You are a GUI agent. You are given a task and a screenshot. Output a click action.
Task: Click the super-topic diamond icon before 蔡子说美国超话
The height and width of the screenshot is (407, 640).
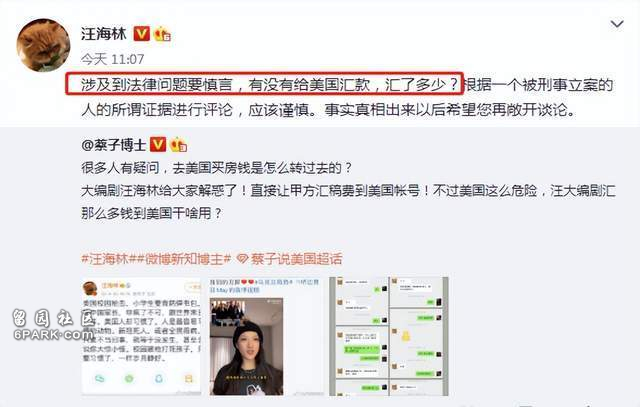(x=242, y=259)
